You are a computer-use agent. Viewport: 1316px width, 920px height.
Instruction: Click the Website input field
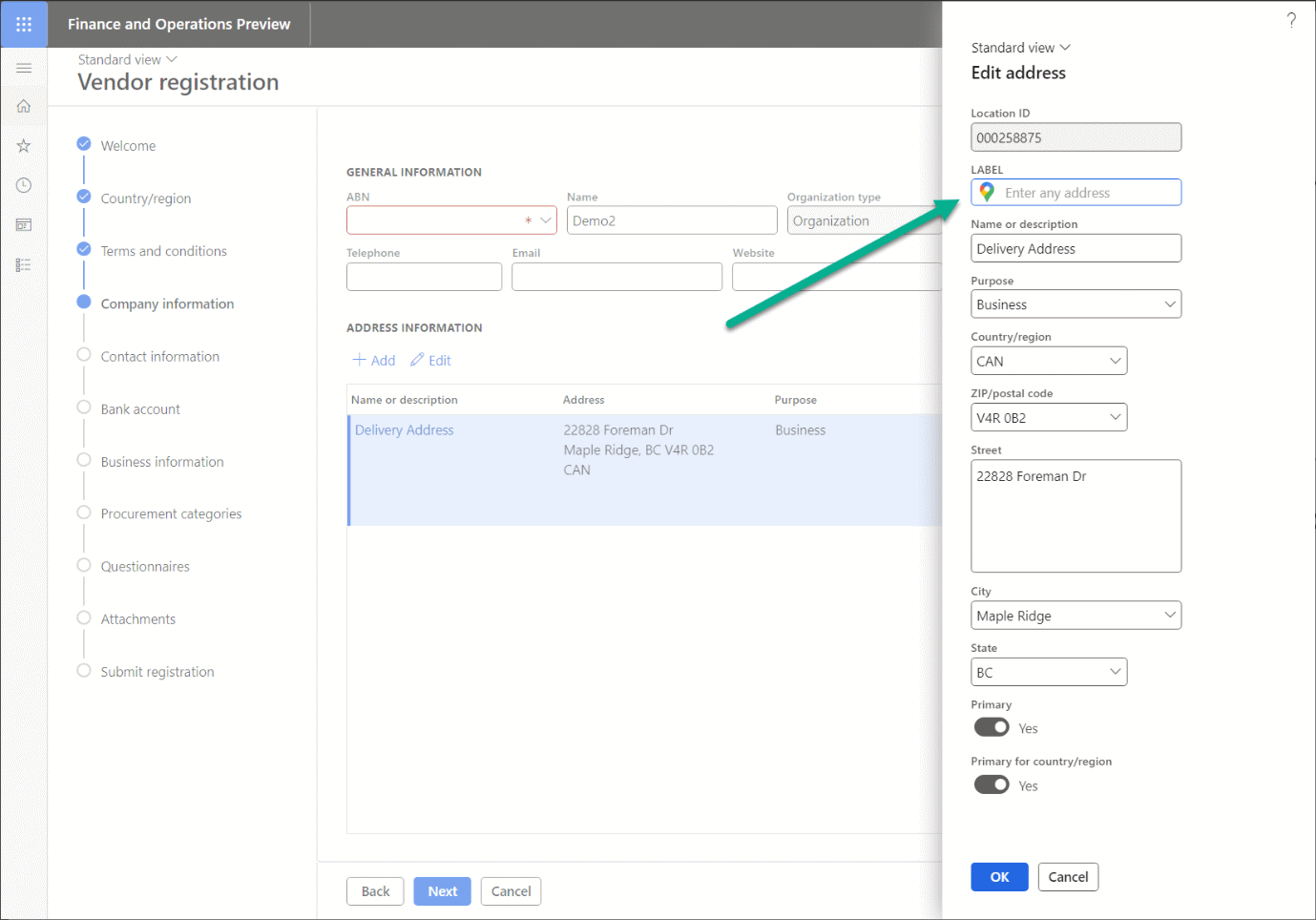click(x=837, y=277)
